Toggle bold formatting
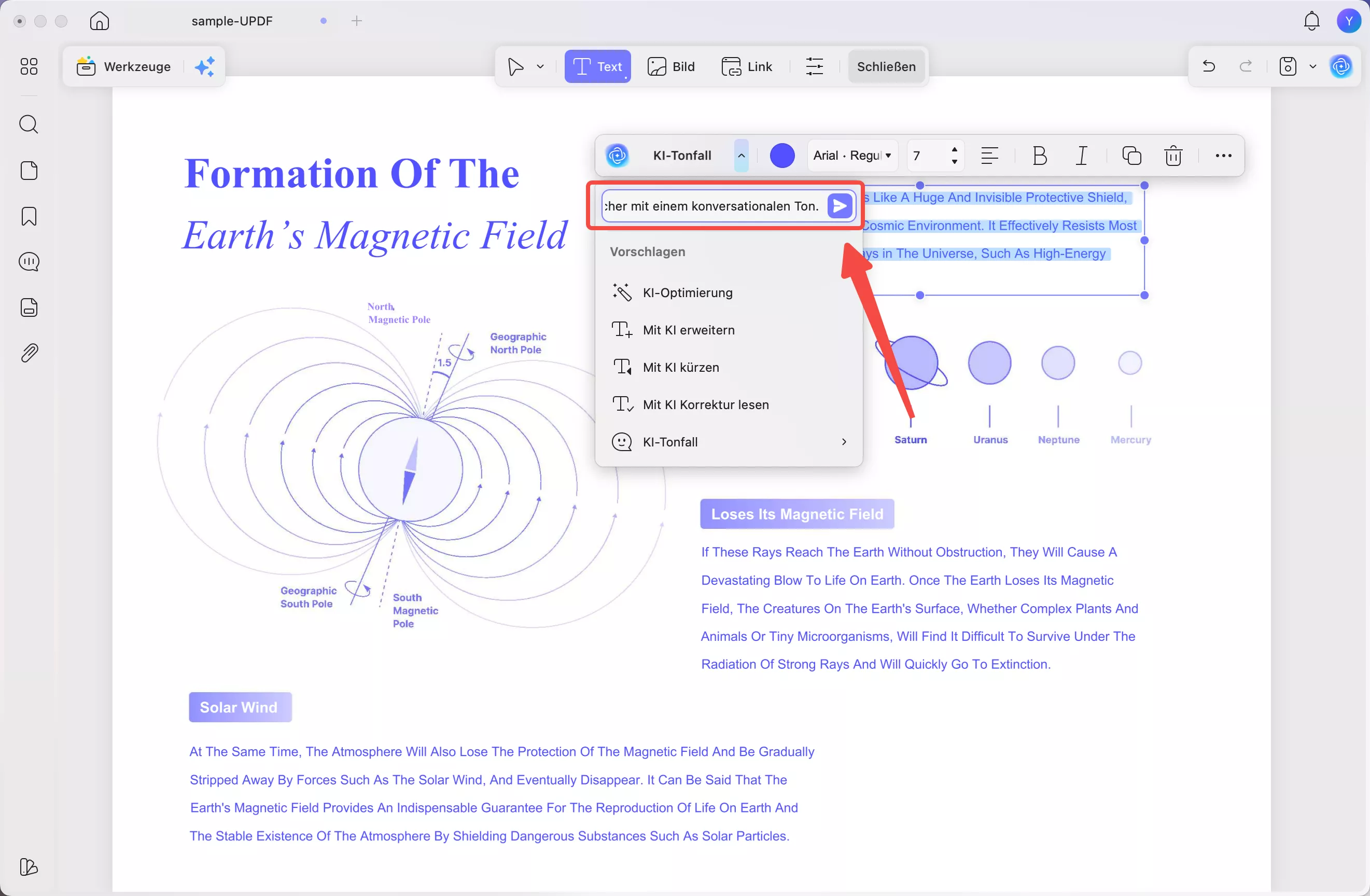This screenshot has width=1370, height=896. pyautogui.click(x=1040, y=156)
